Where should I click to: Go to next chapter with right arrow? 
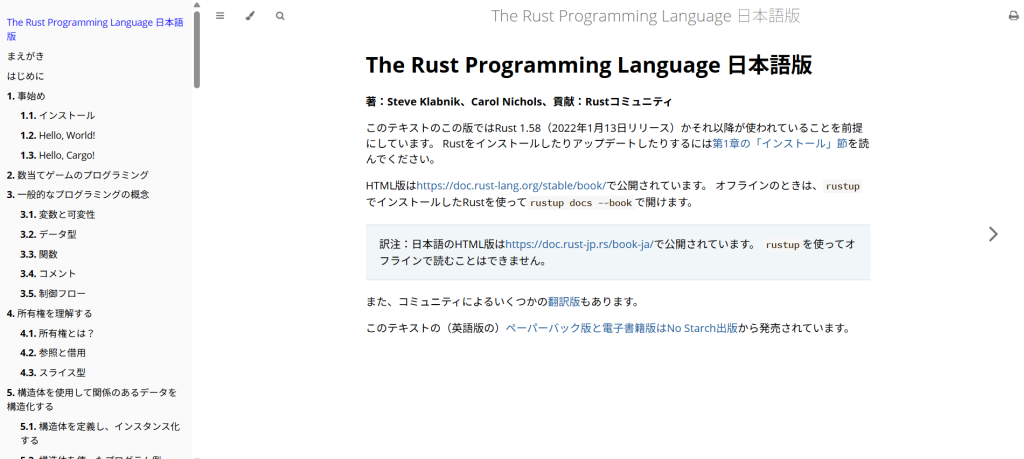pos(992,234)
